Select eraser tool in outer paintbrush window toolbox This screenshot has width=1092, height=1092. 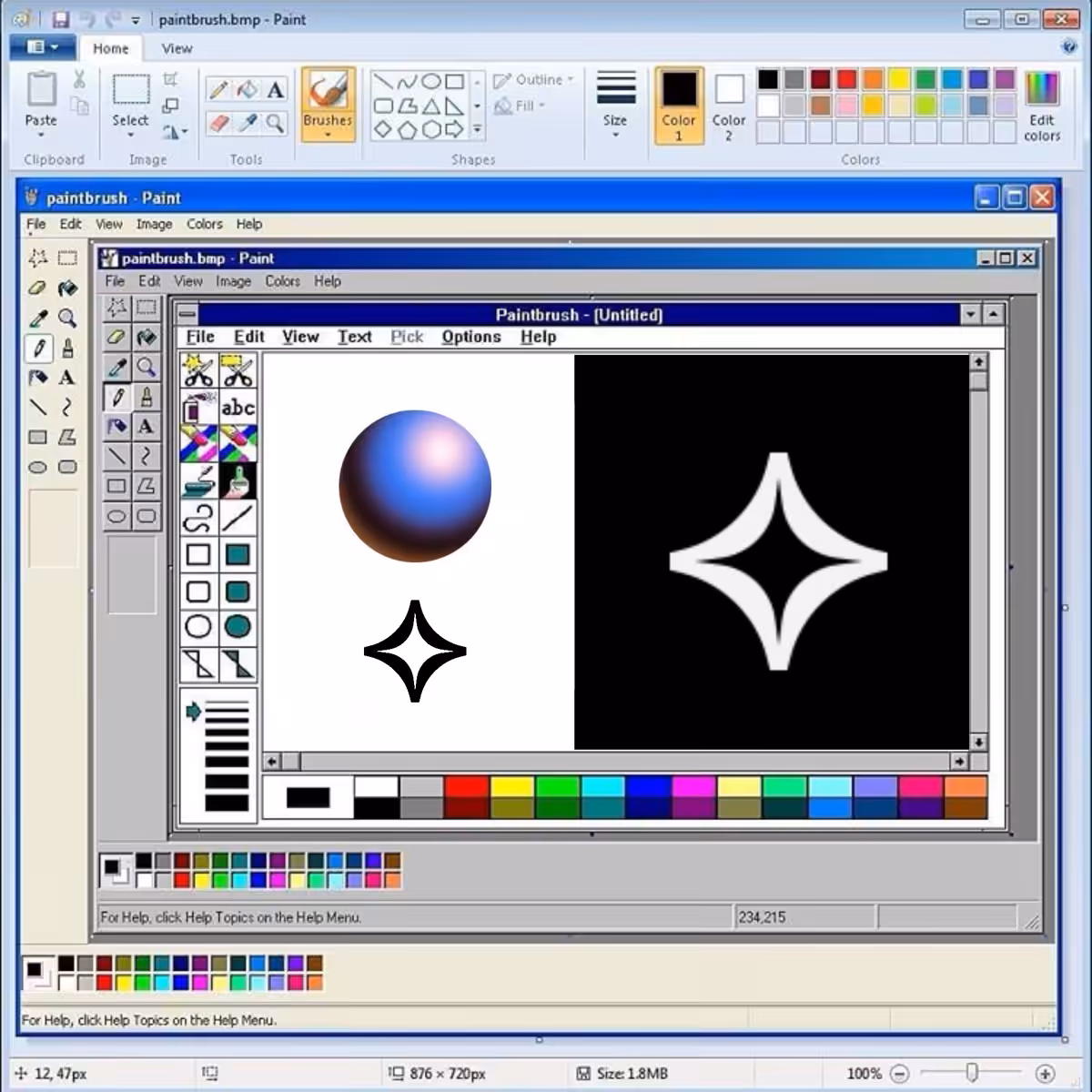(x=37, y=288)
